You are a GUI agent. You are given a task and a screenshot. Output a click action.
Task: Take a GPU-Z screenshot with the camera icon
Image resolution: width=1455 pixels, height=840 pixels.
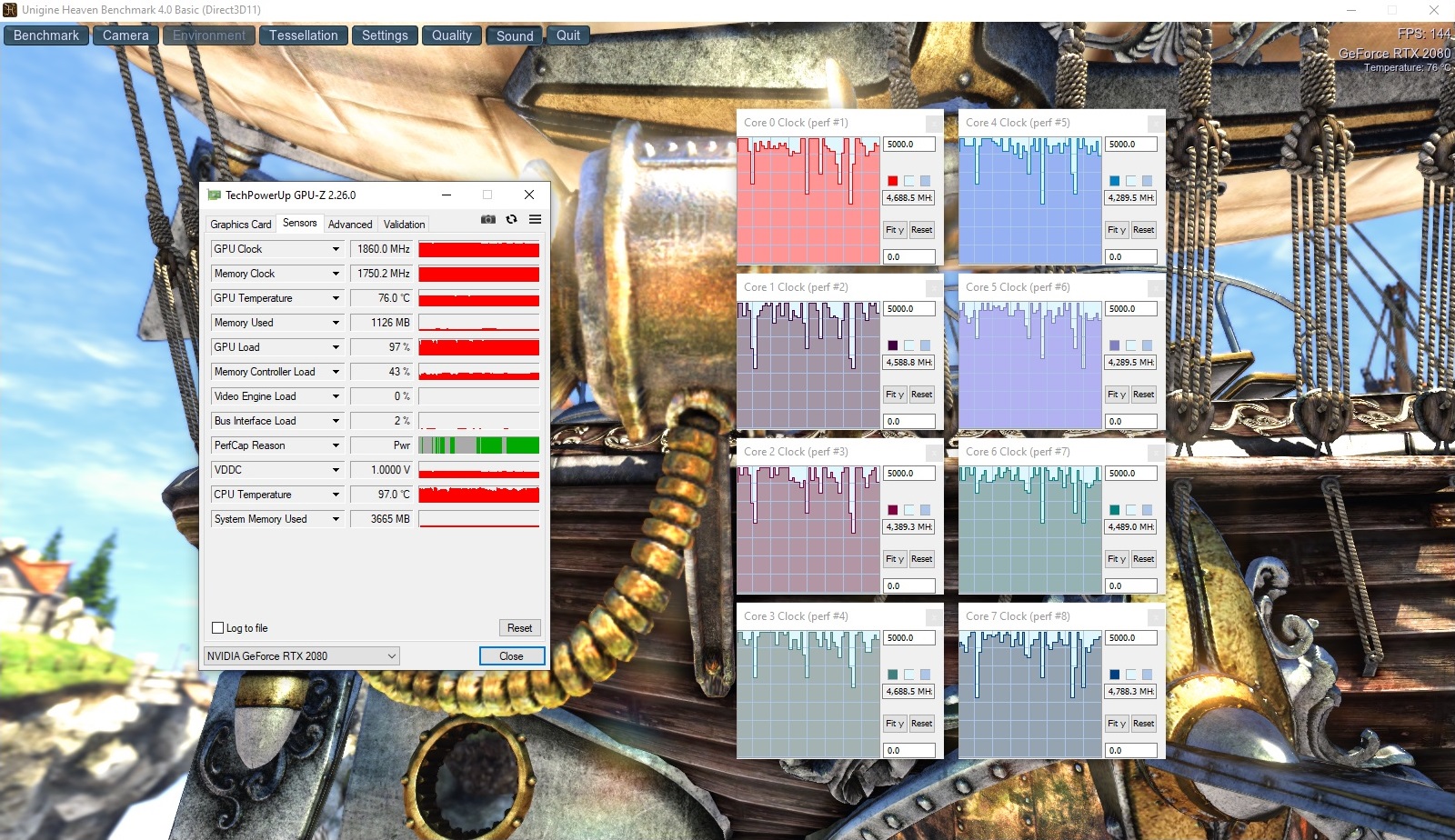tap(488, 219)
